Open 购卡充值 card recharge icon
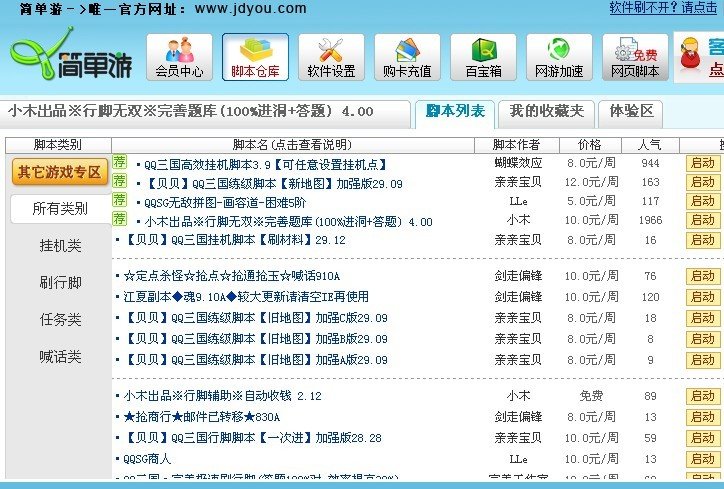The width and height of the screenshot is (724, 489). (x=407, y=57)
